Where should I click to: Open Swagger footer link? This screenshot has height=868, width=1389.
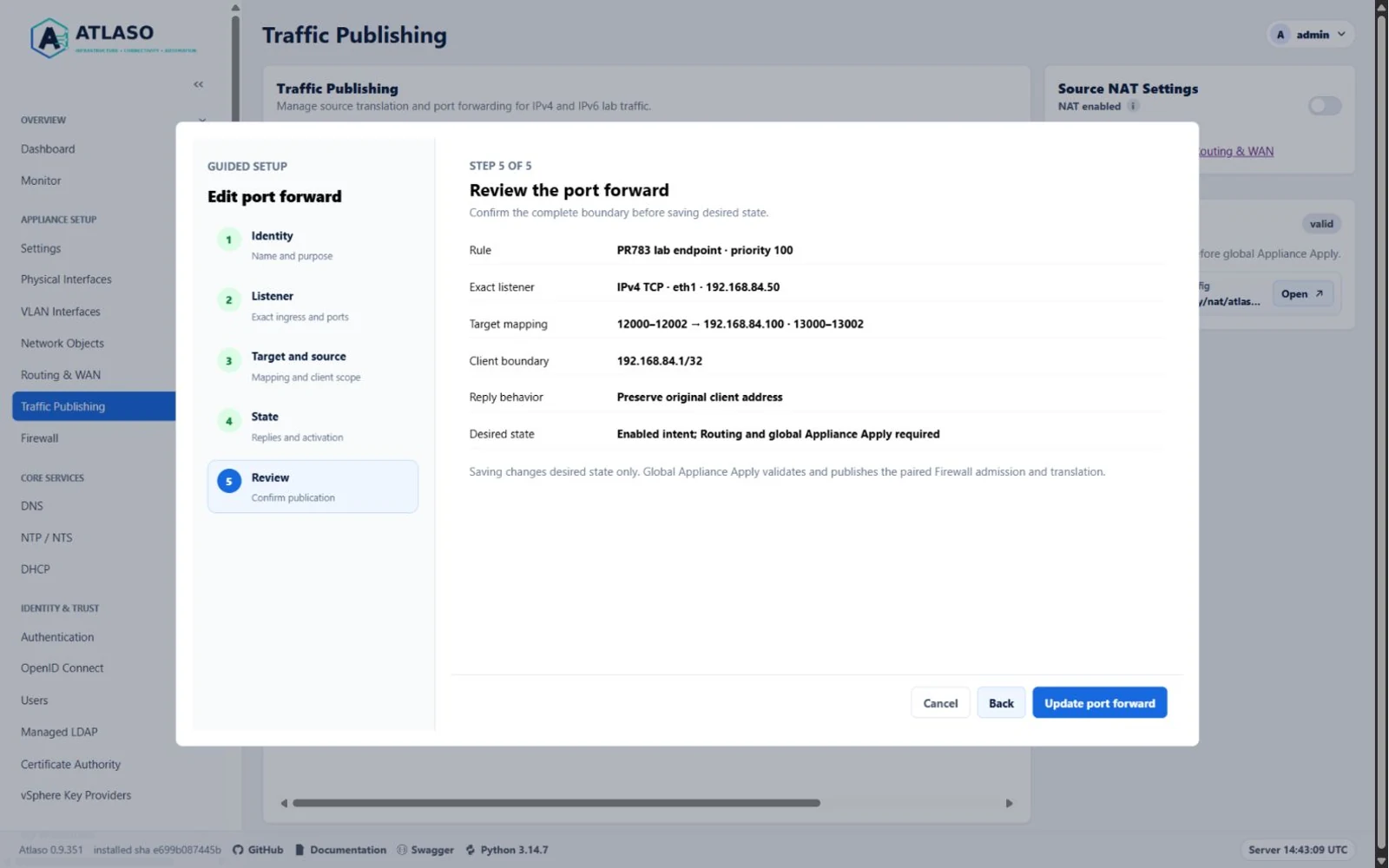point(425,850)
